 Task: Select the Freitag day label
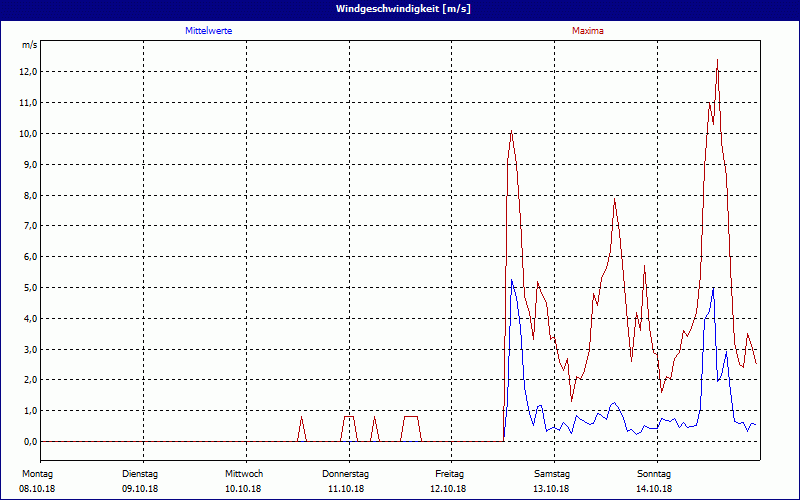click(x=450, y=473)
